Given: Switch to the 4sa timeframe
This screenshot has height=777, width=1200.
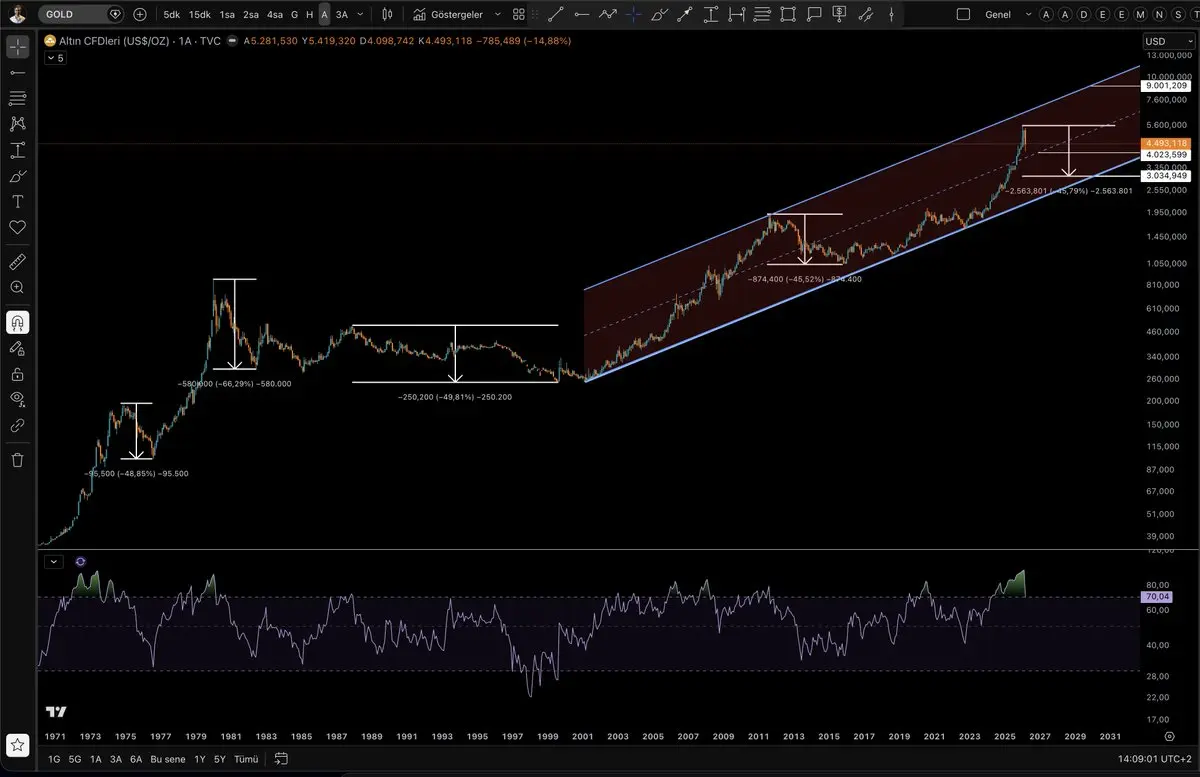Looking at the screenshot, I should pyautogui.click(x=274, y=15).
